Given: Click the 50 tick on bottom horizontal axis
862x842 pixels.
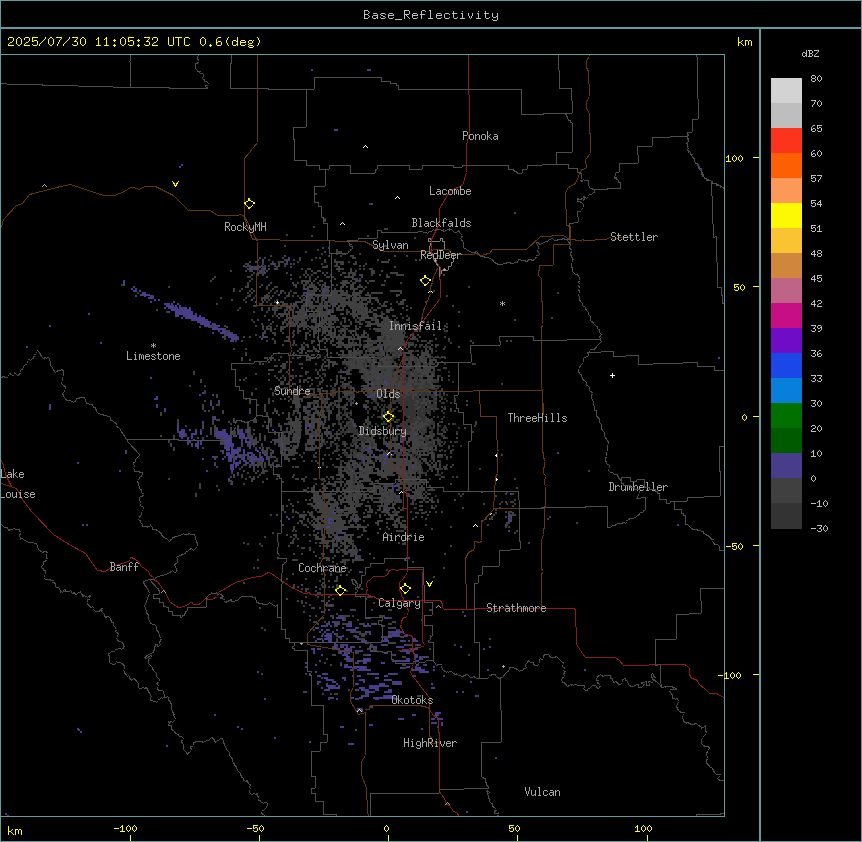Looking at the screenshot, I should [514, 828].
